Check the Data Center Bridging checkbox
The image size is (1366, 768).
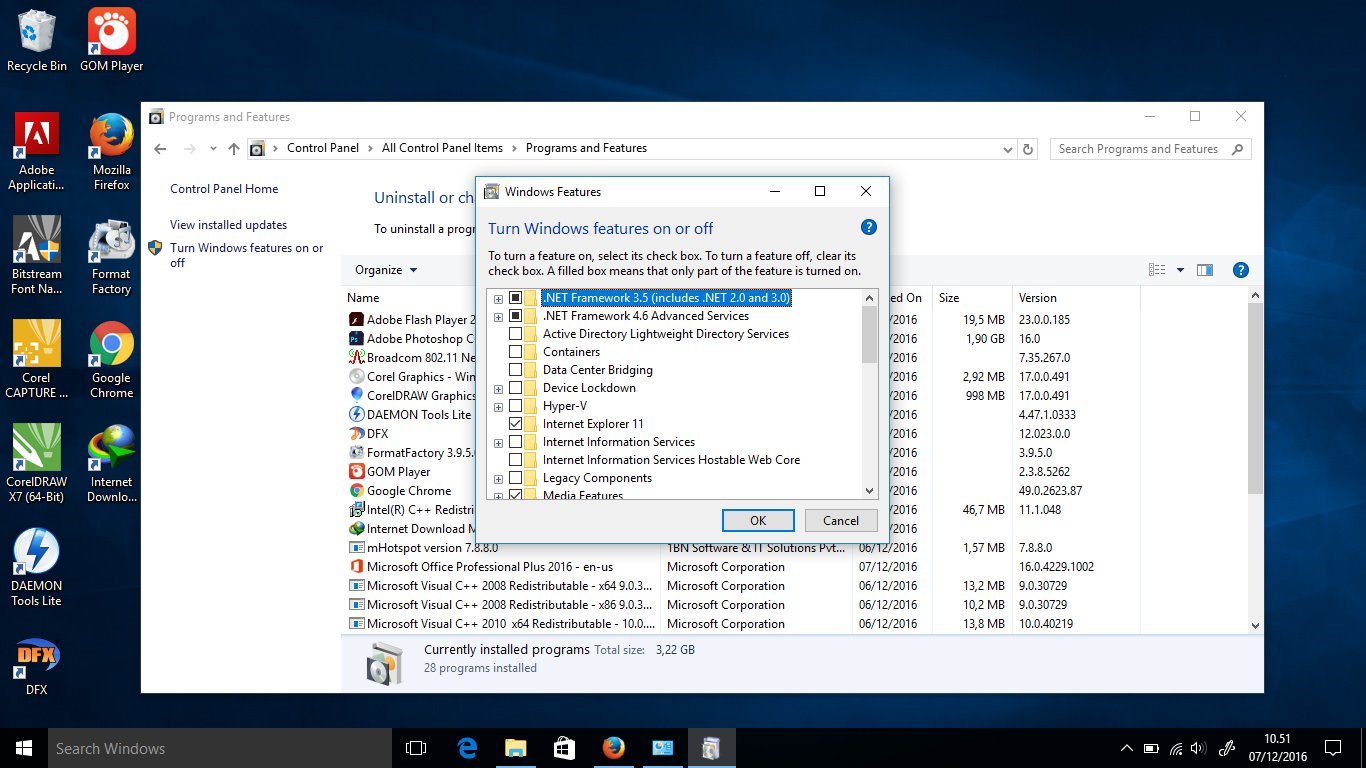[516, 370]
